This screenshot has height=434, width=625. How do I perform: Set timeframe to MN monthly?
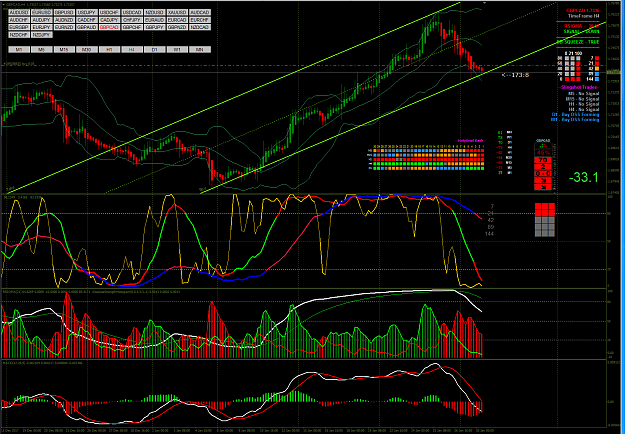200,49
